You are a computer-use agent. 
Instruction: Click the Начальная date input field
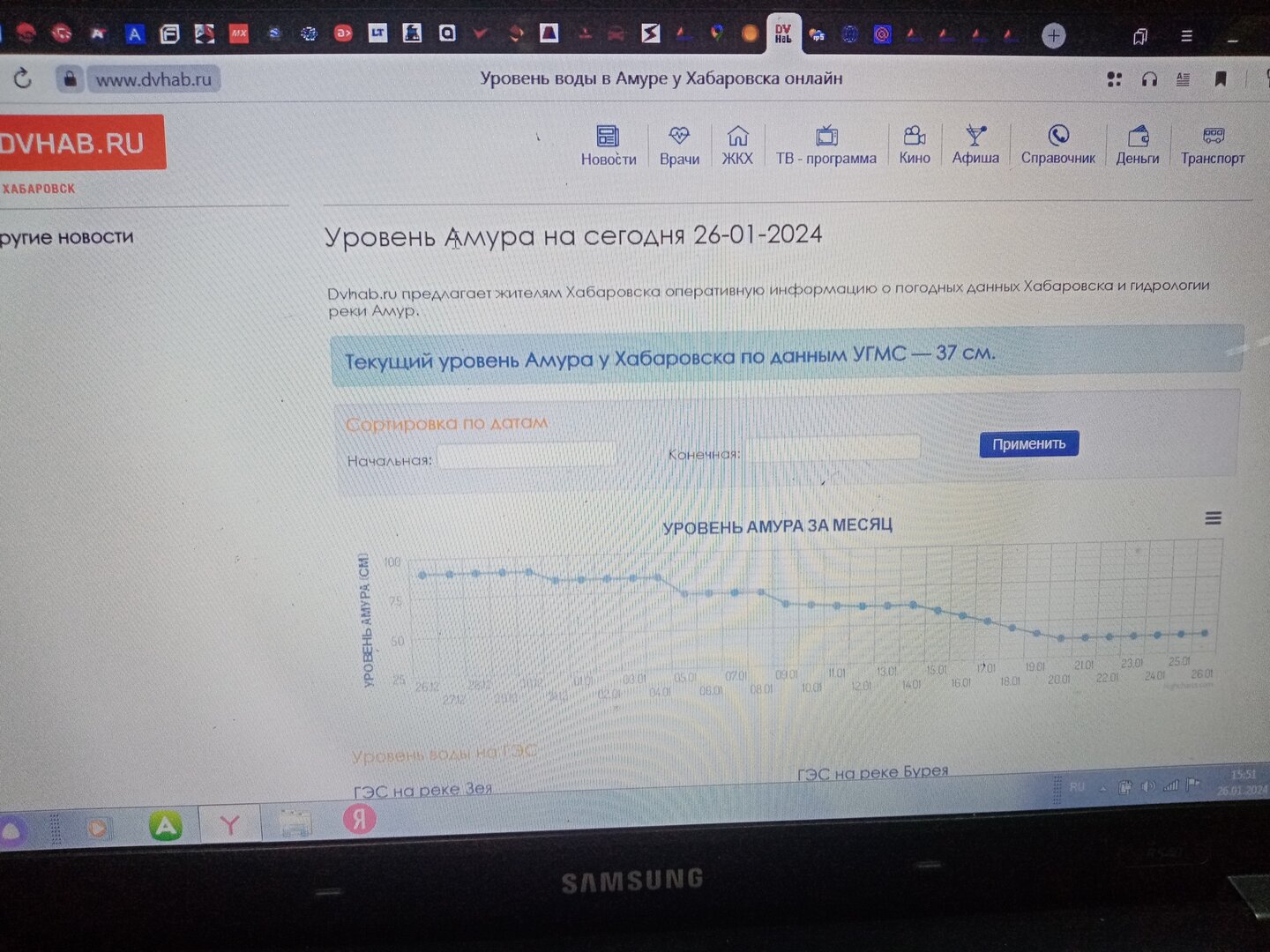527,457
